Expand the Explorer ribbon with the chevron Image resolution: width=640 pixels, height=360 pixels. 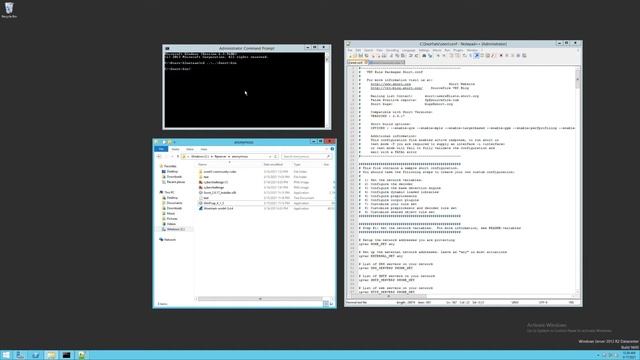tap(327, 149)
